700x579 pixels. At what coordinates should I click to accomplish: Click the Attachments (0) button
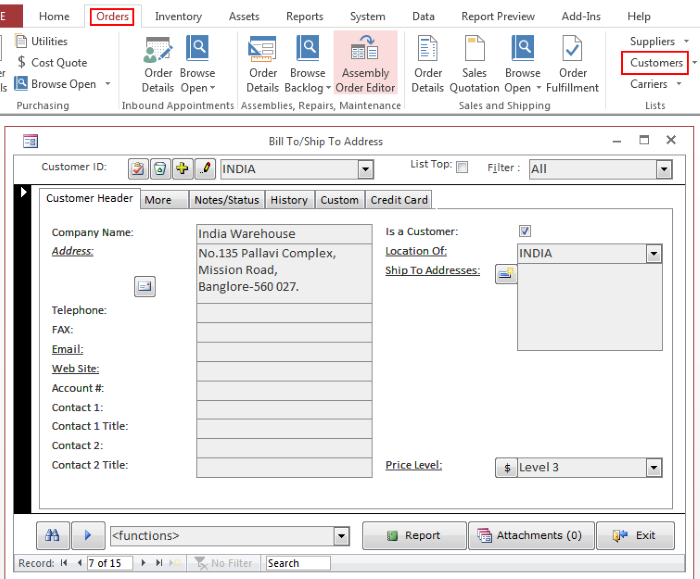pos(531,535)
